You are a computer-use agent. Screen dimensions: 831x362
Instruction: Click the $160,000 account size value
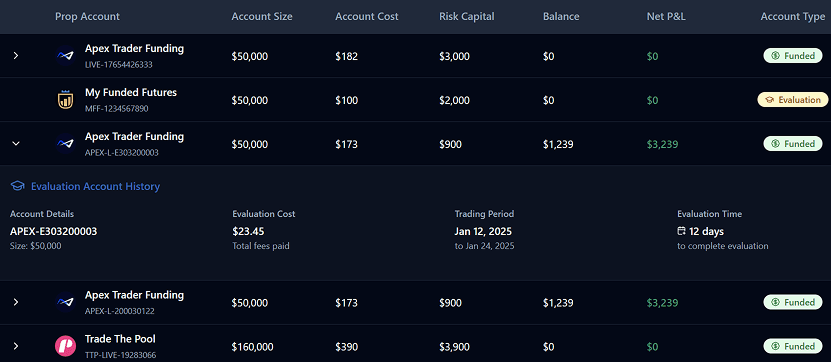tap(252, 347)
